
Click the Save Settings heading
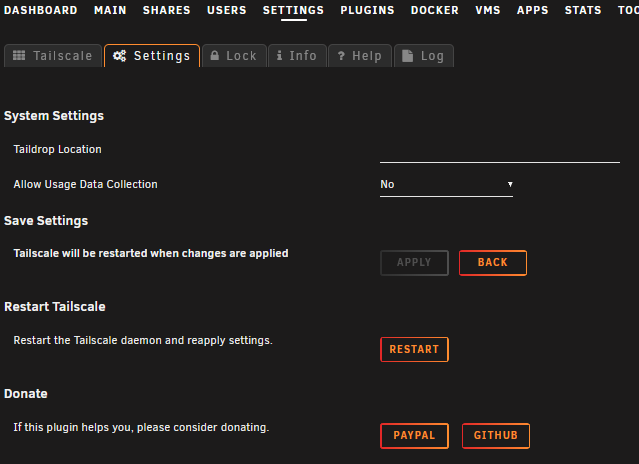46,221
